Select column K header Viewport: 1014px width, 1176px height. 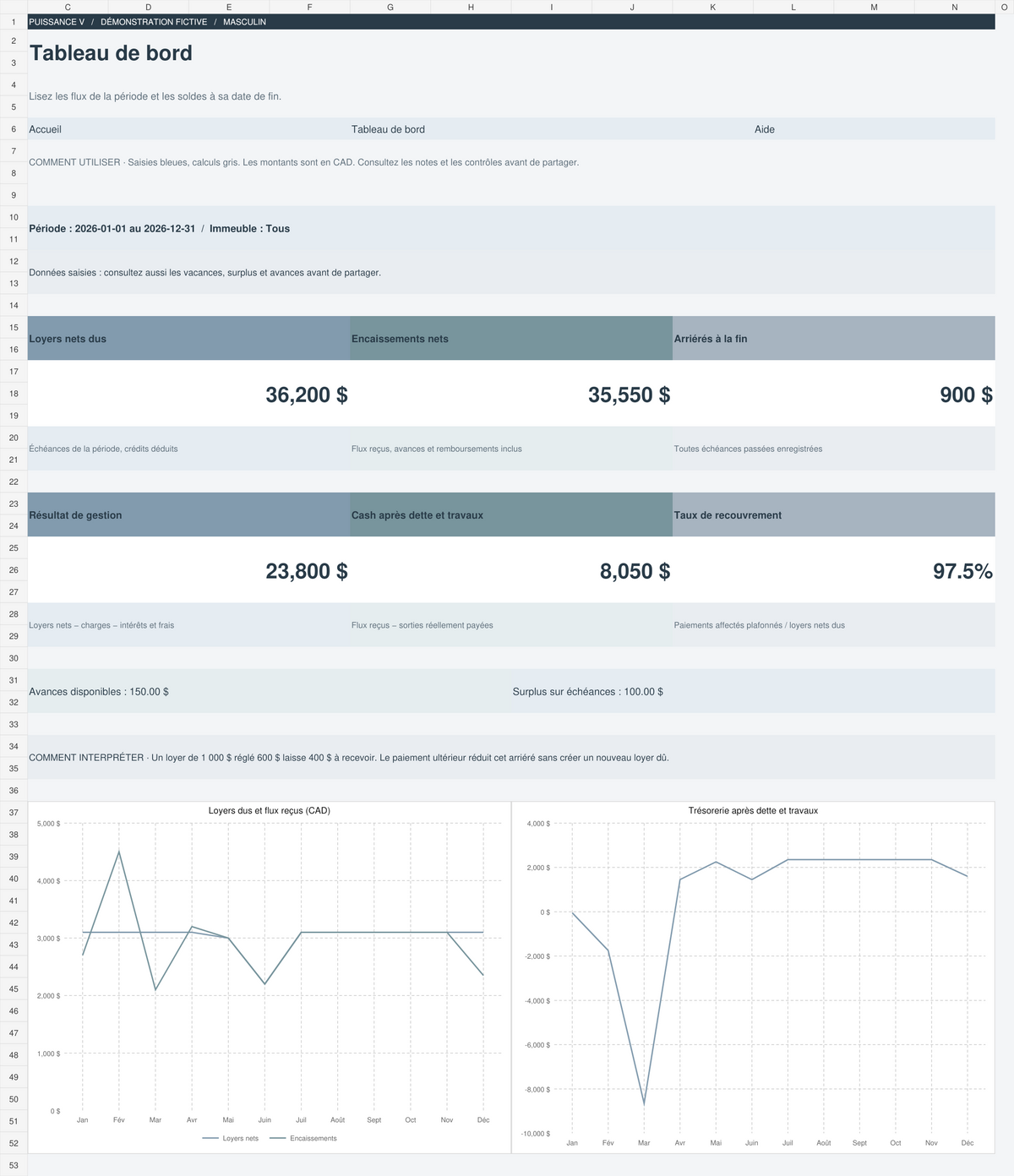click(712, 7)
